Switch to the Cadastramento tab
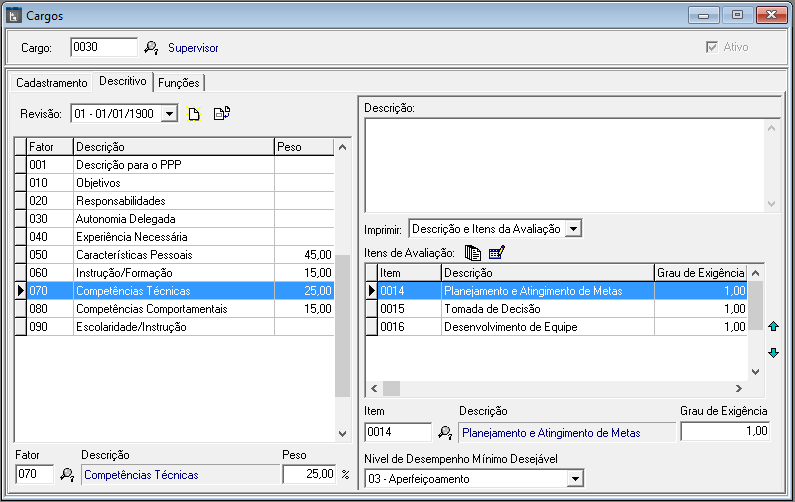Image resolution: width=795 pixels, height=502 pixels. pos(52,83)
